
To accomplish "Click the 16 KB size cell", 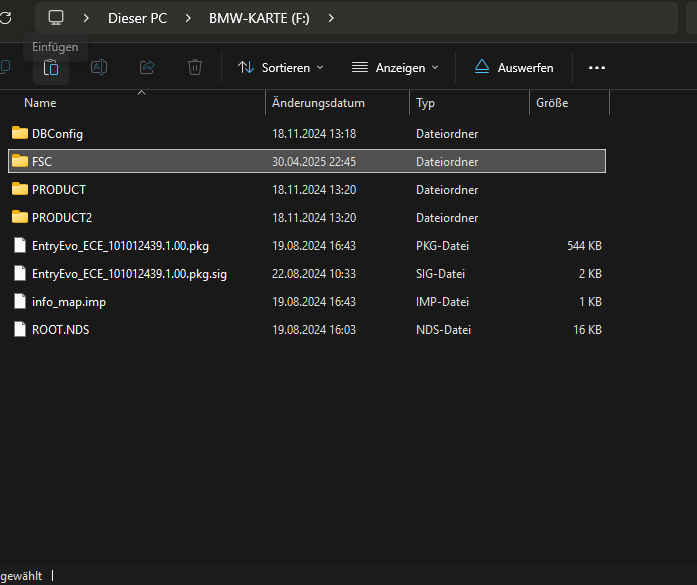I will coord(587,329).
